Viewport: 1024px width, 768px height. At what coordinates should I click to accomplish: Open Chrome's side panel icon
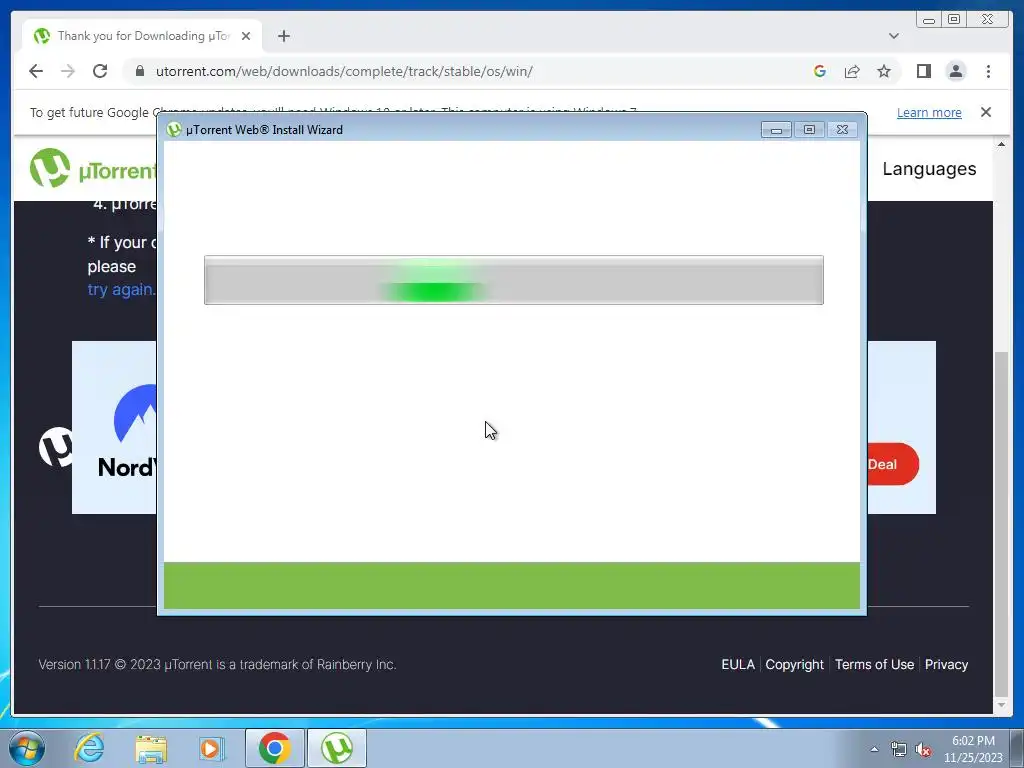923,71
